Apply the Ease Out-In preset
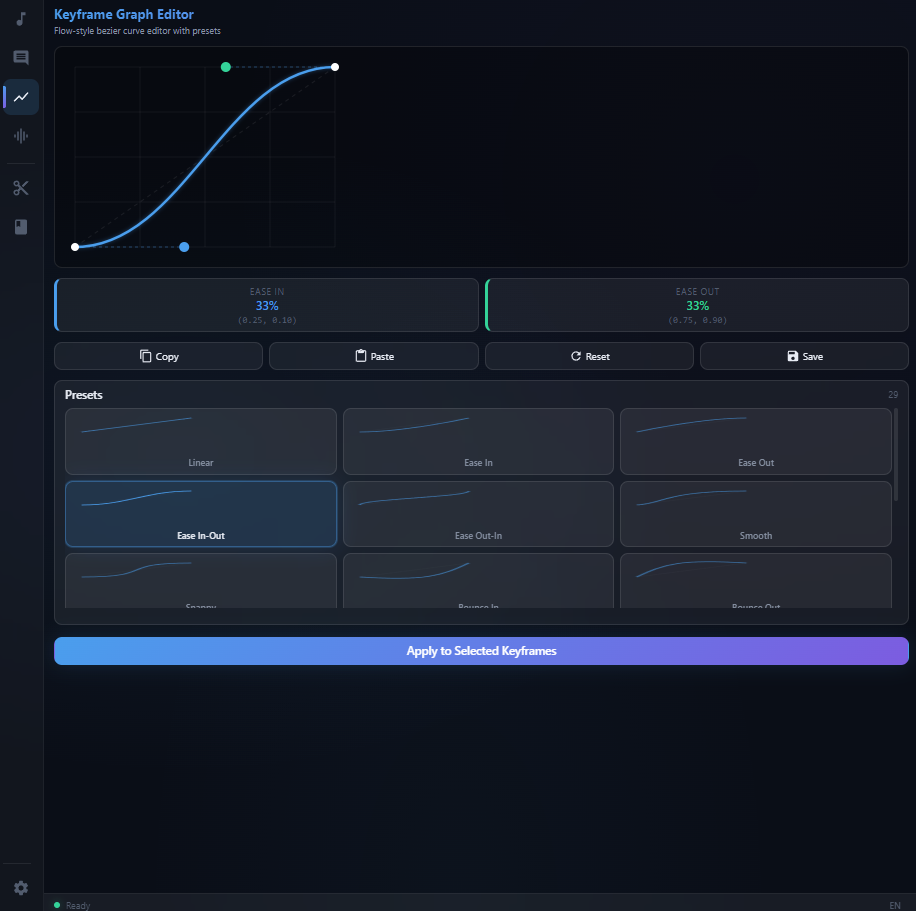The height and width of the screenshot is (911, 916). 478,514
